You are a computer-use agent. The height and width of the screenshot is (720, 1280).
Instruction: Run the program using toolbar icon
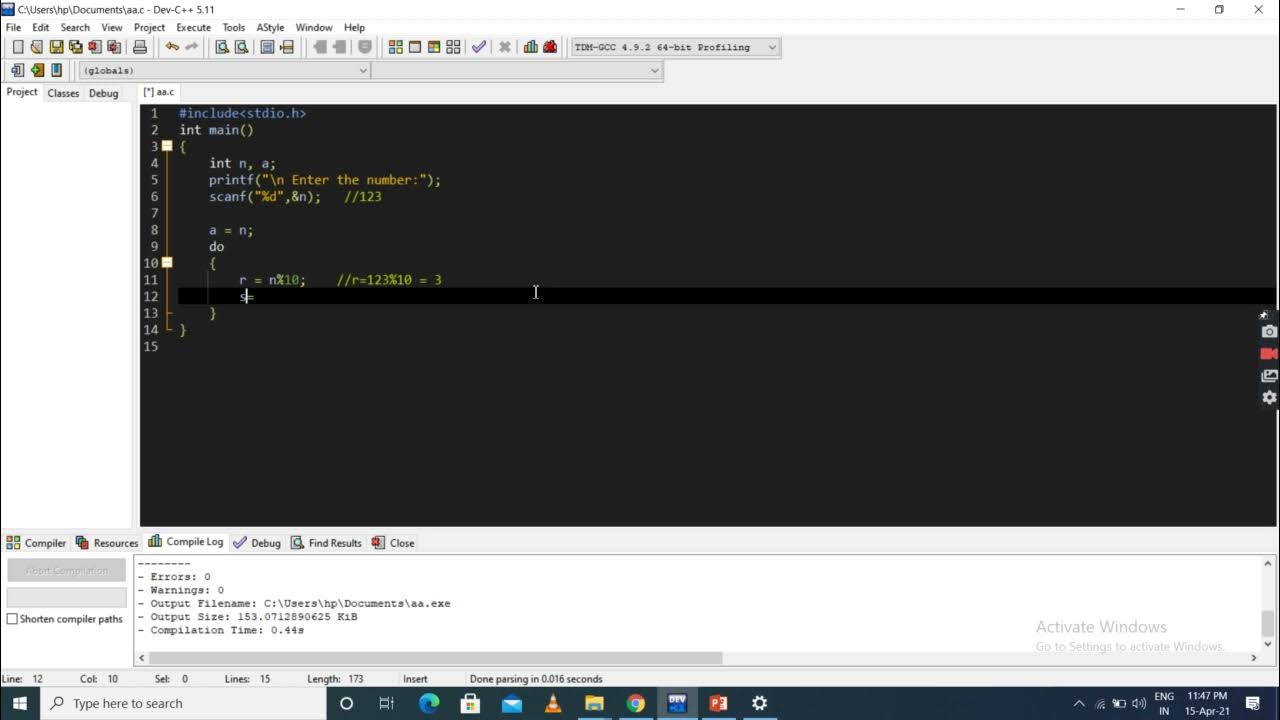(x=415, y=47)
